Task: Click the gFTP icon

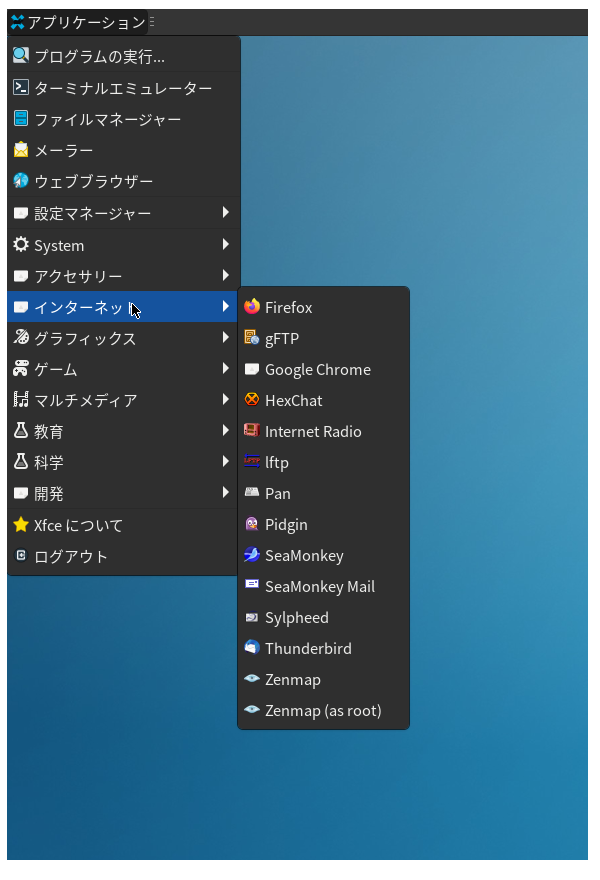Action: coord(252,337)
